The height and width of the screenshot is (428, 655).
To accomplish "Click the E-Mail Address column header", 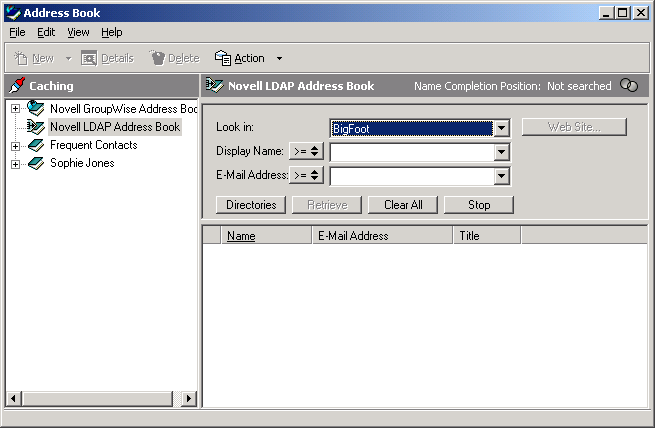I will pos(382,236).
